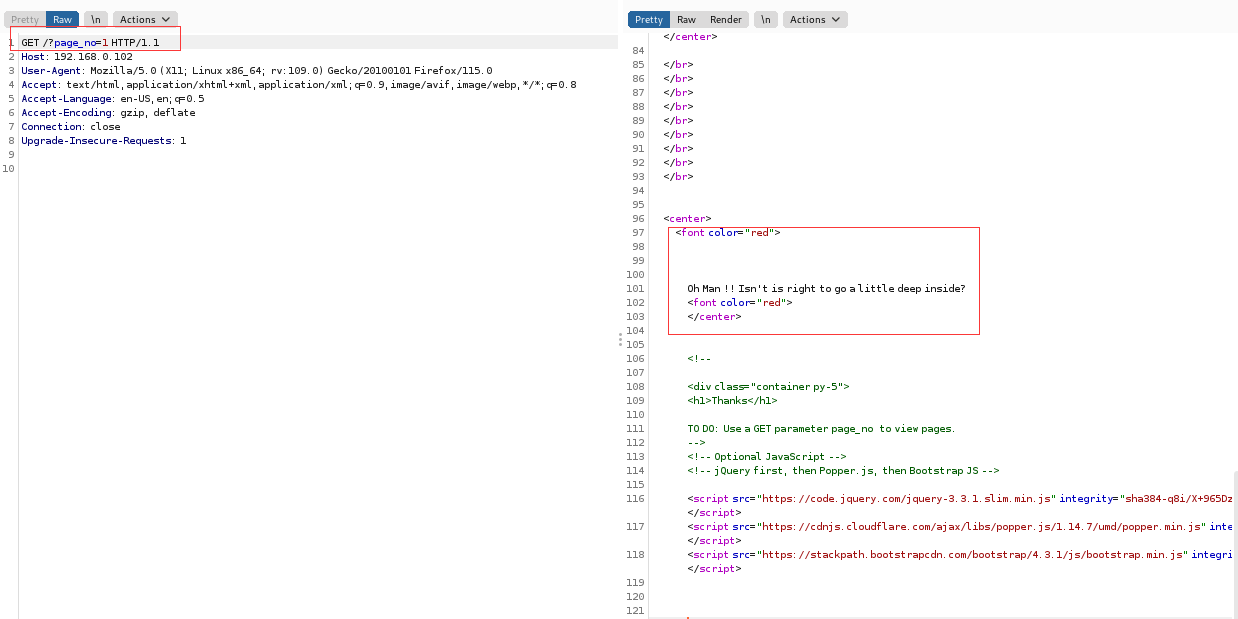
Task: Click the font color="red" tag on line 97
Action: coord(727,233)
